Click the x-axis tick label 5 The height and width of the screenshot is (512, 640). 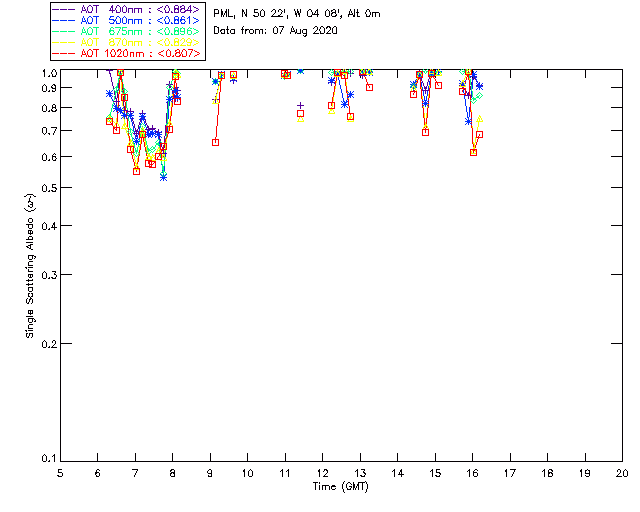pos(60,471)
